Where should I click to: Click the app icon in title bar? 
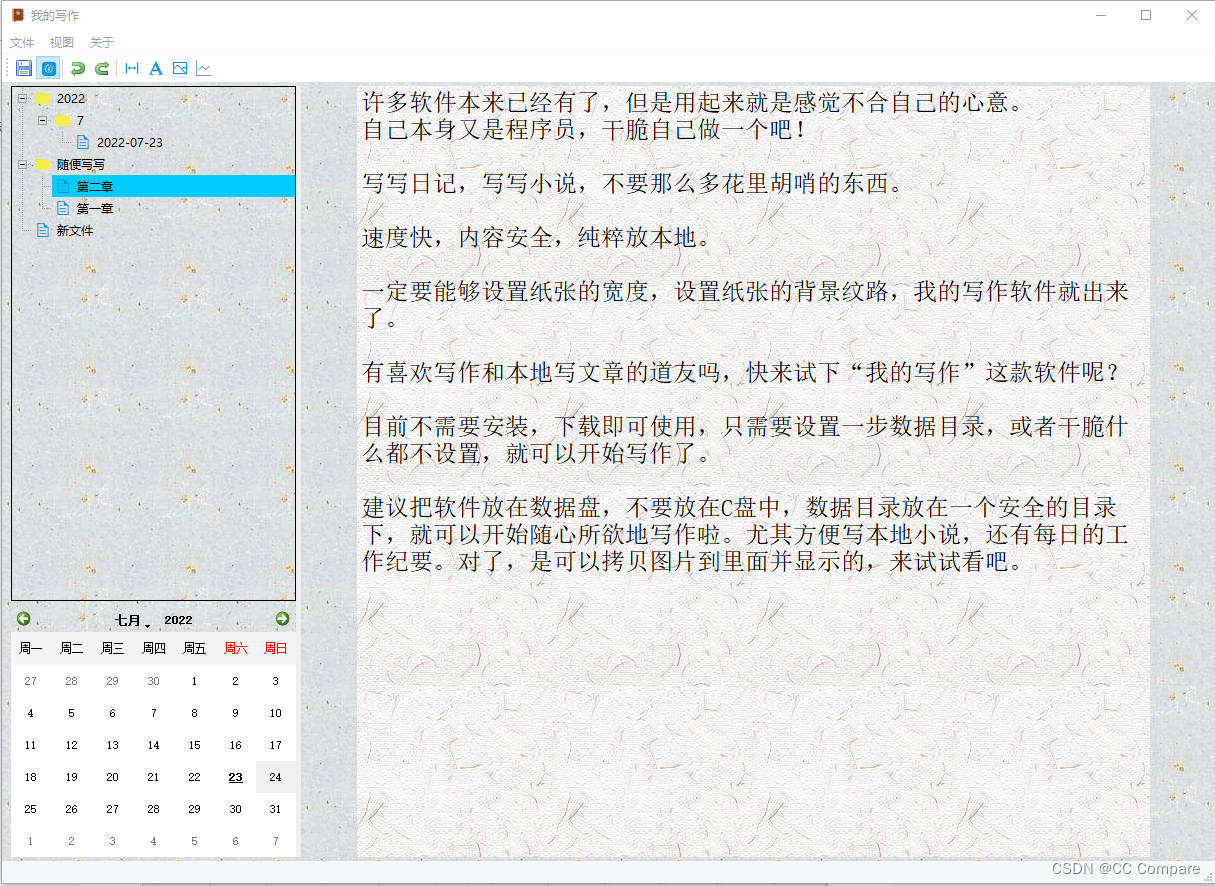(17, 15)
